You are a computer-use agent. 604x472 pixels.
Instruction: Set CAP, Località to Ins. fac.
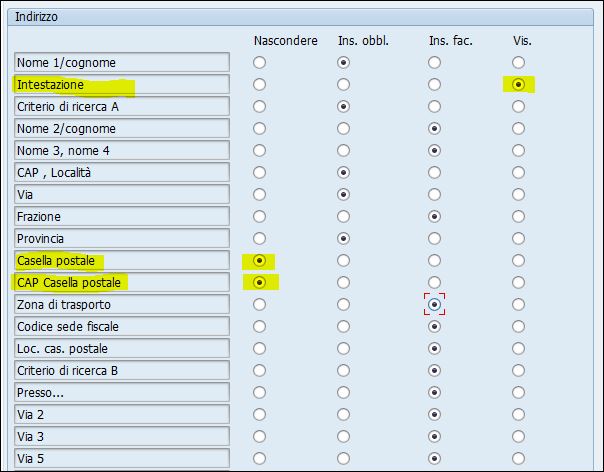click(435, 172)
